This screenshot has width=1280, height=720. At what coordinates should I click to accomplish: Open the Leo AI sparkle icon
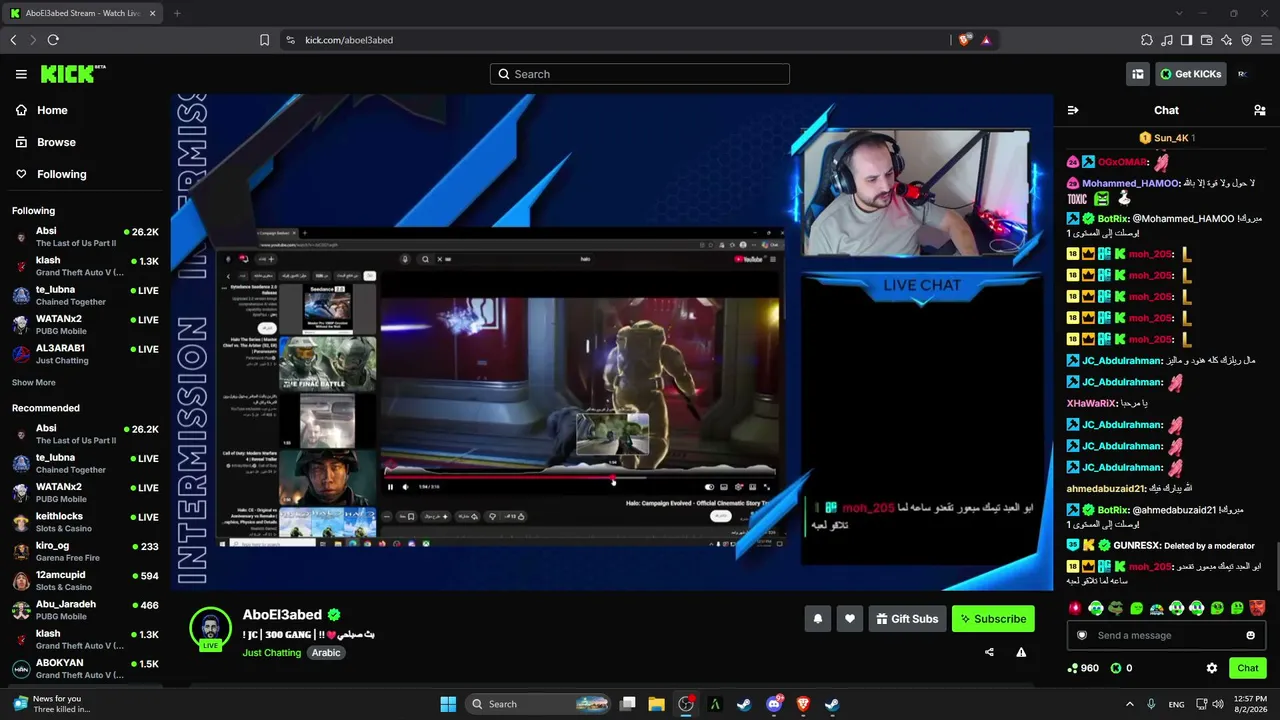point(1227,40)
